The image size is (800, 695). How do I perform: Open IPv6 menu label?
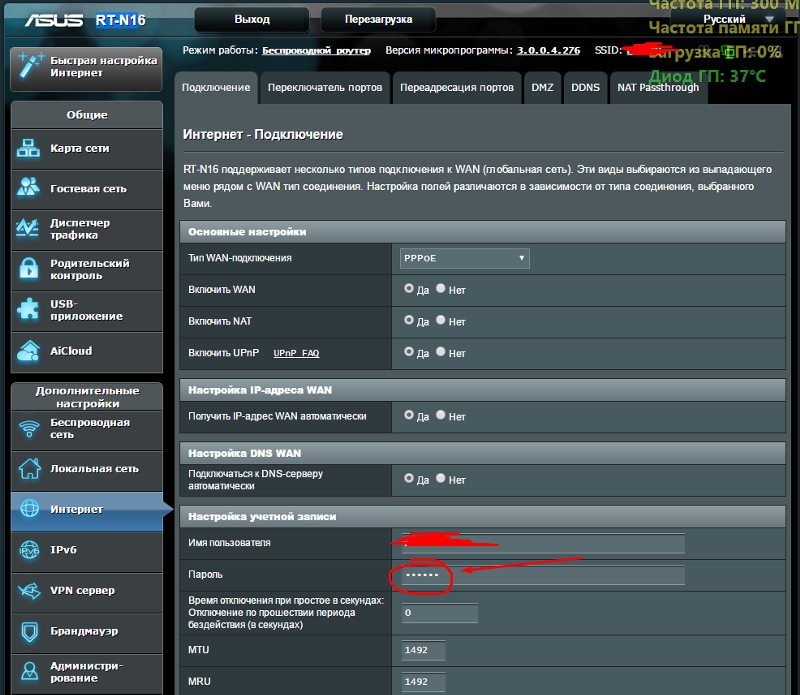click(x=63, y=550)
